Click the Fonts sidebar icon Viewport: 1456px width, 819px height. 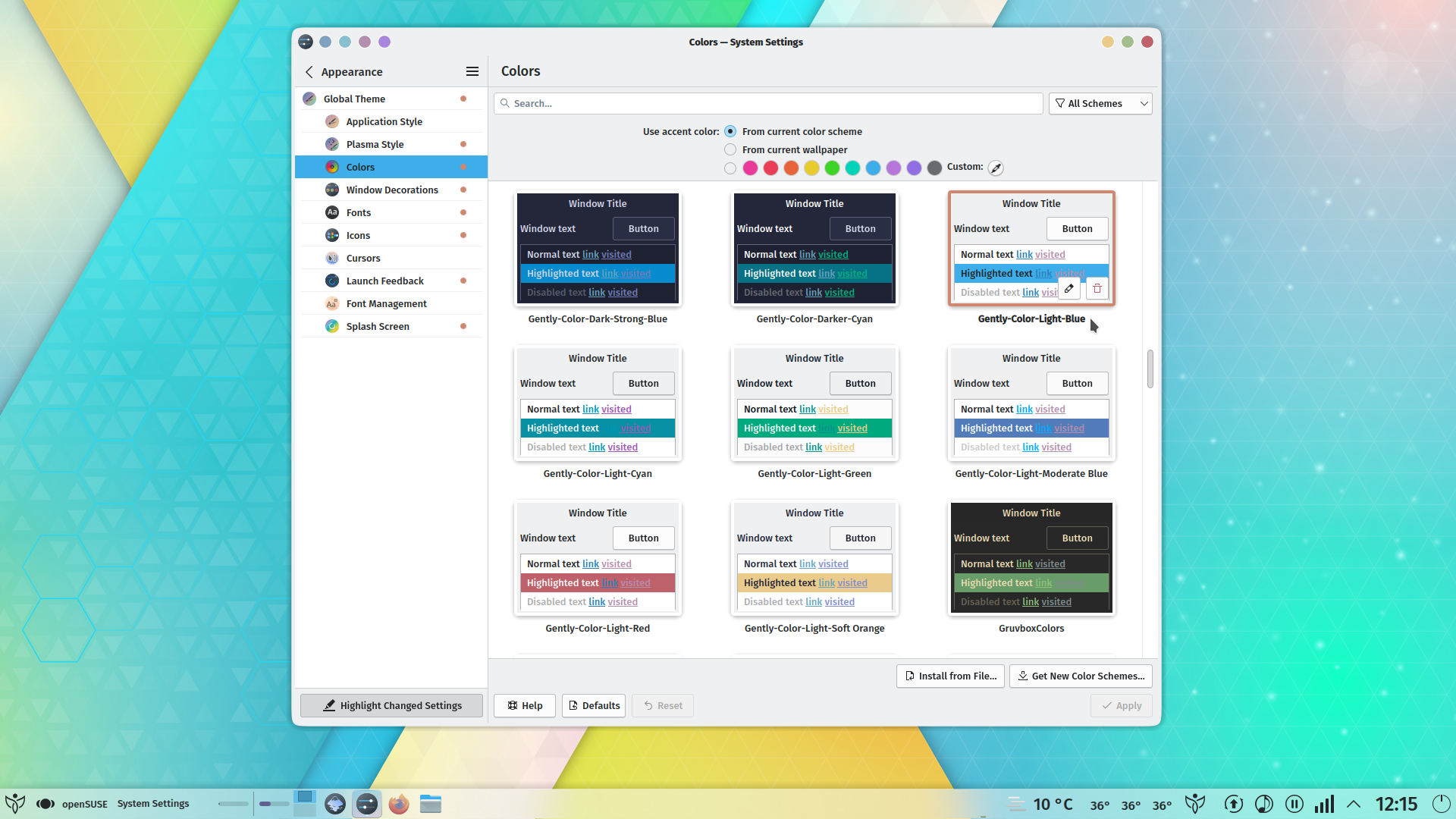[332, 212]
